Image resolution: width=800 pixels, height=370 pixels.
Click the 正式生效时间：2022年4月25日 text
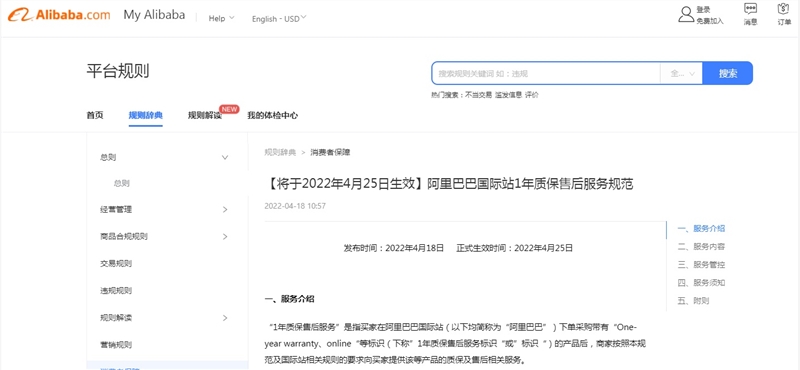pyautogui.click(x=515, y=249)
